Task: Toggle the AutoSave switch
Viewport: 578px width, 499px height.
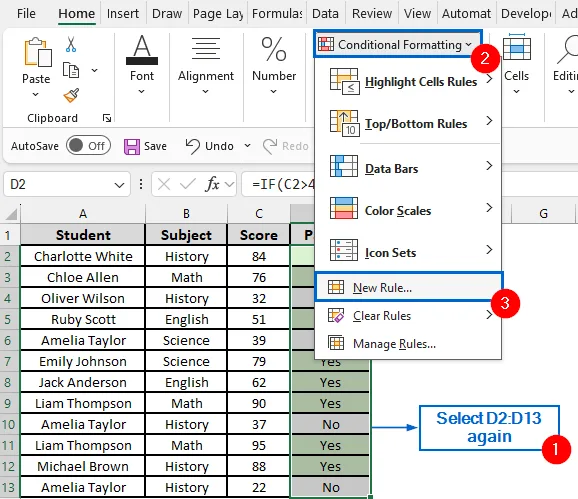Action: 88,146
